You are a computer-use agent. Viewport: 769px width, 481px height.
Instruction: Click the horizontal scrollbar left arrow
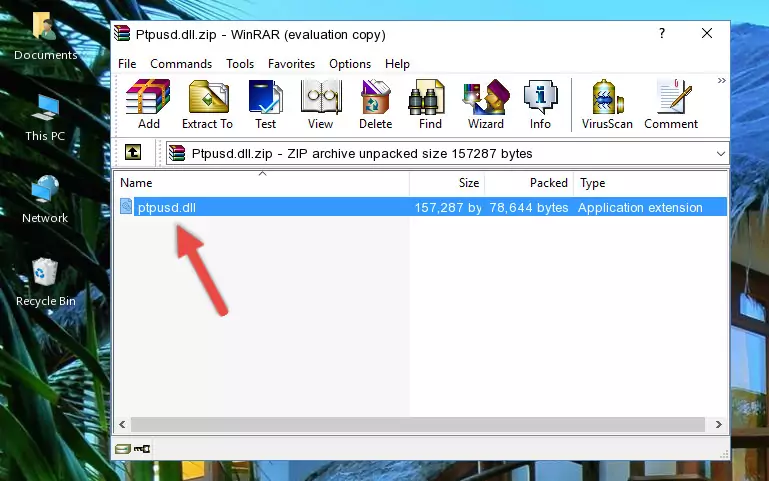point(123,424)
